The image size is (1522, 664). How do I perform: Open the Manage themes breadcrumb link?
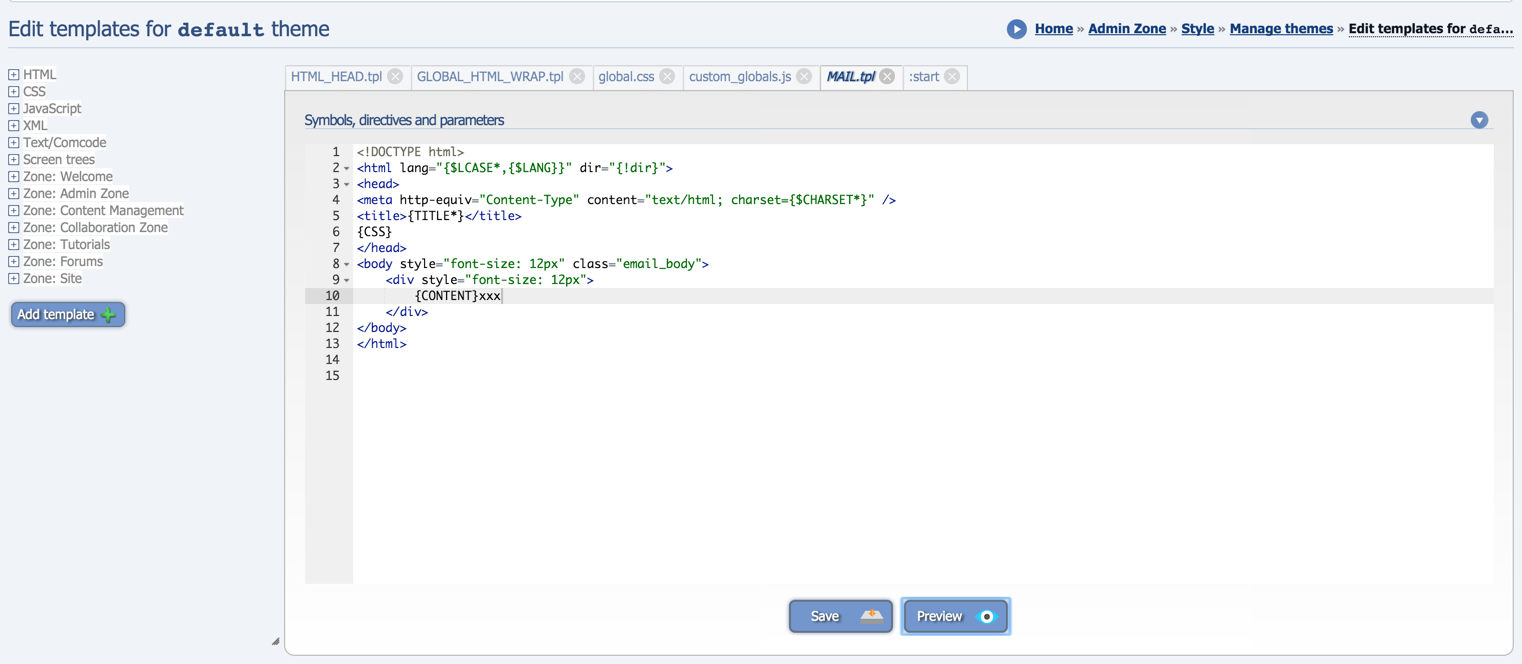pos(1280,29)
